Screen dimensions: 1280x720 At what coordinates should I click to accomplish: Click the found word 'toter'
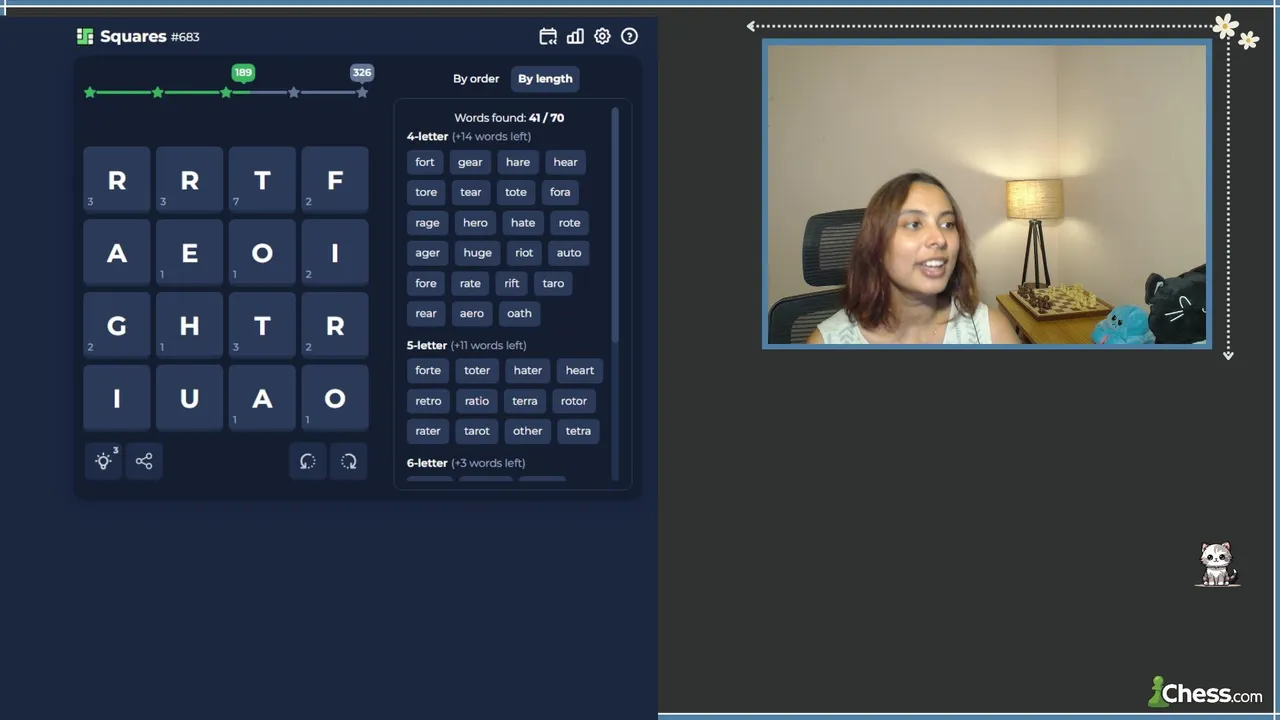(477, 370)
